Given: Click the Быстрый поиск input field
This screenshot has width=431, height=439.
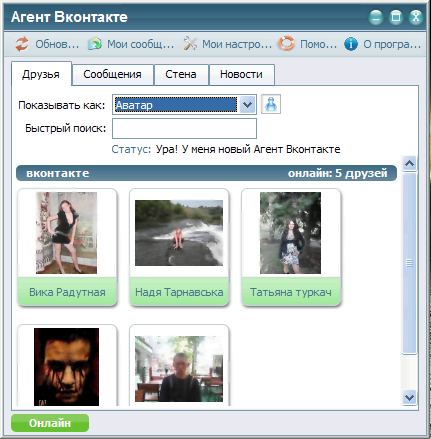Looking at the screenshot, I should pyautogui.click(x=184, y=128).
